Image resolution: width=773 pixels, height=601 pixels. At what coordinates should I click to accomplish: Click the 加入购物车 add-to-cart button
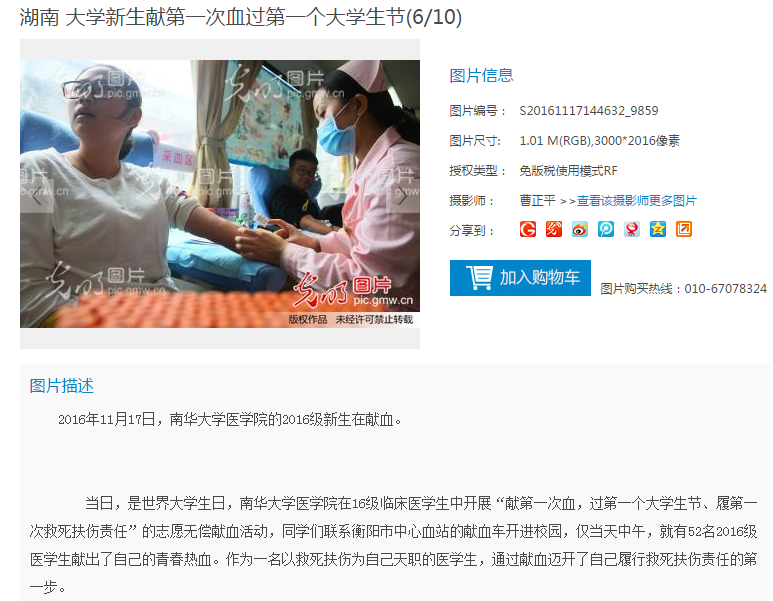(x=520, y=278)
